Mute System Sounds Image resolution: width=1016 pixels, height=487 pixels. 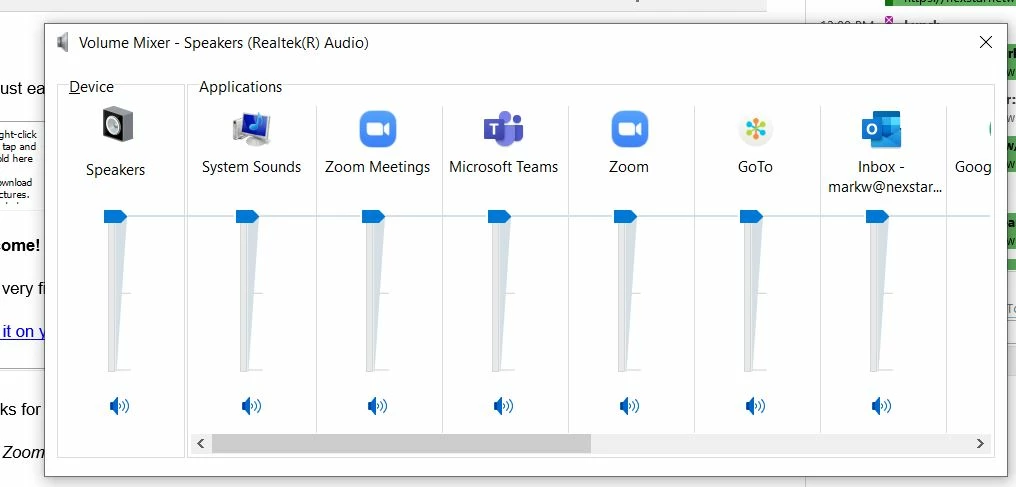[251, 406]
